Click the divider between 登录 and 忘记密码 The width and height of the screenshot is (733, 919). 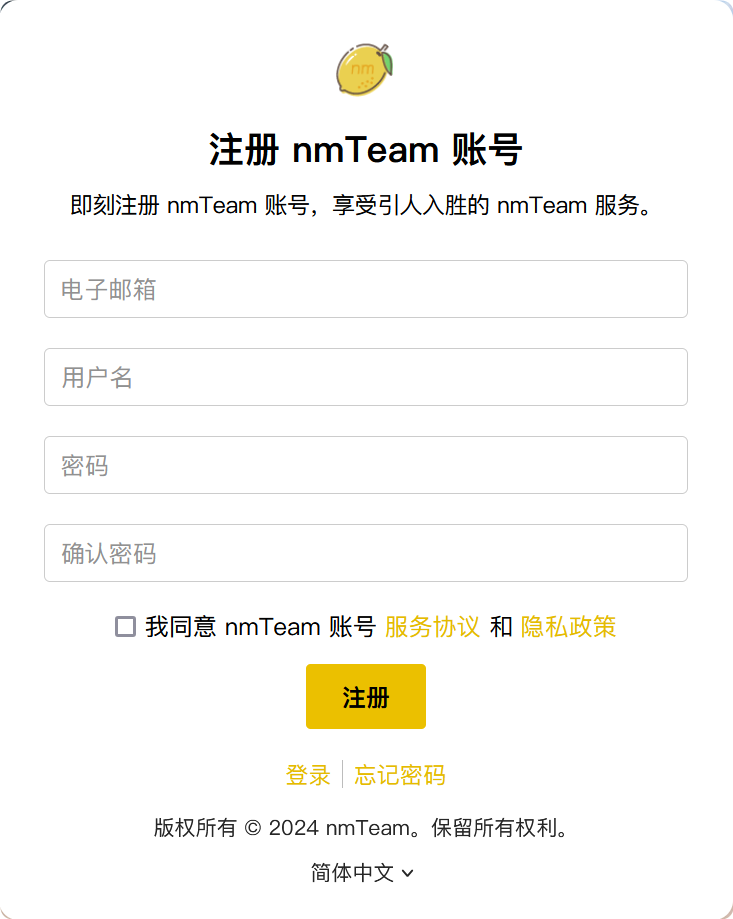pyautogui.click(x=343, y=775)
